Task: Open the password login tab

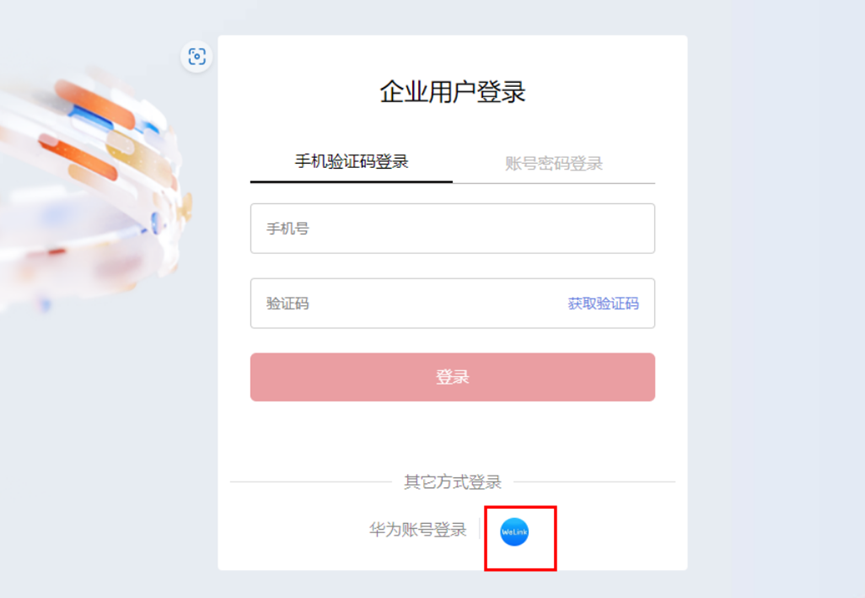Action: pyautogui.click(x=553, y=163)
